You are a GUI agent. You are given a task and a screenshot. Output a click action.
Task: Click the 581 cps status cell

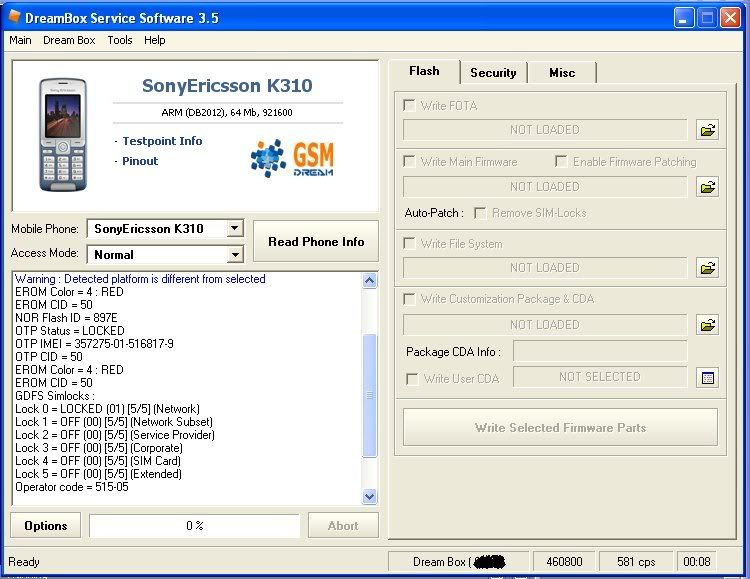636,561
